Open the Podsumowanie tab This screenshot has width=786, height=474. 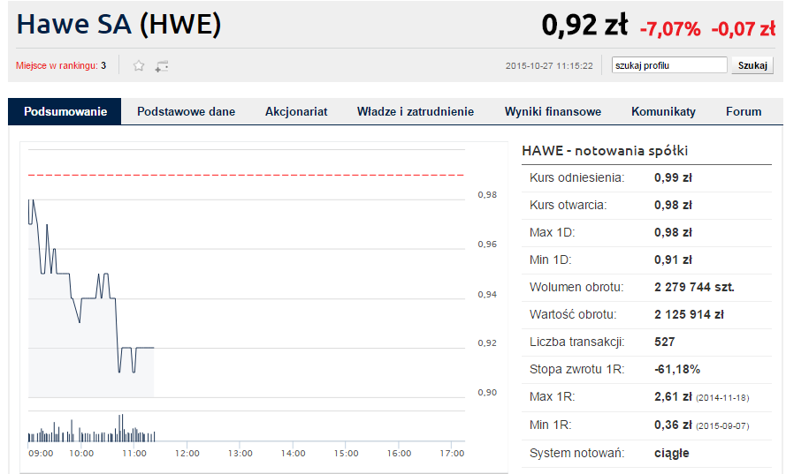65,111
